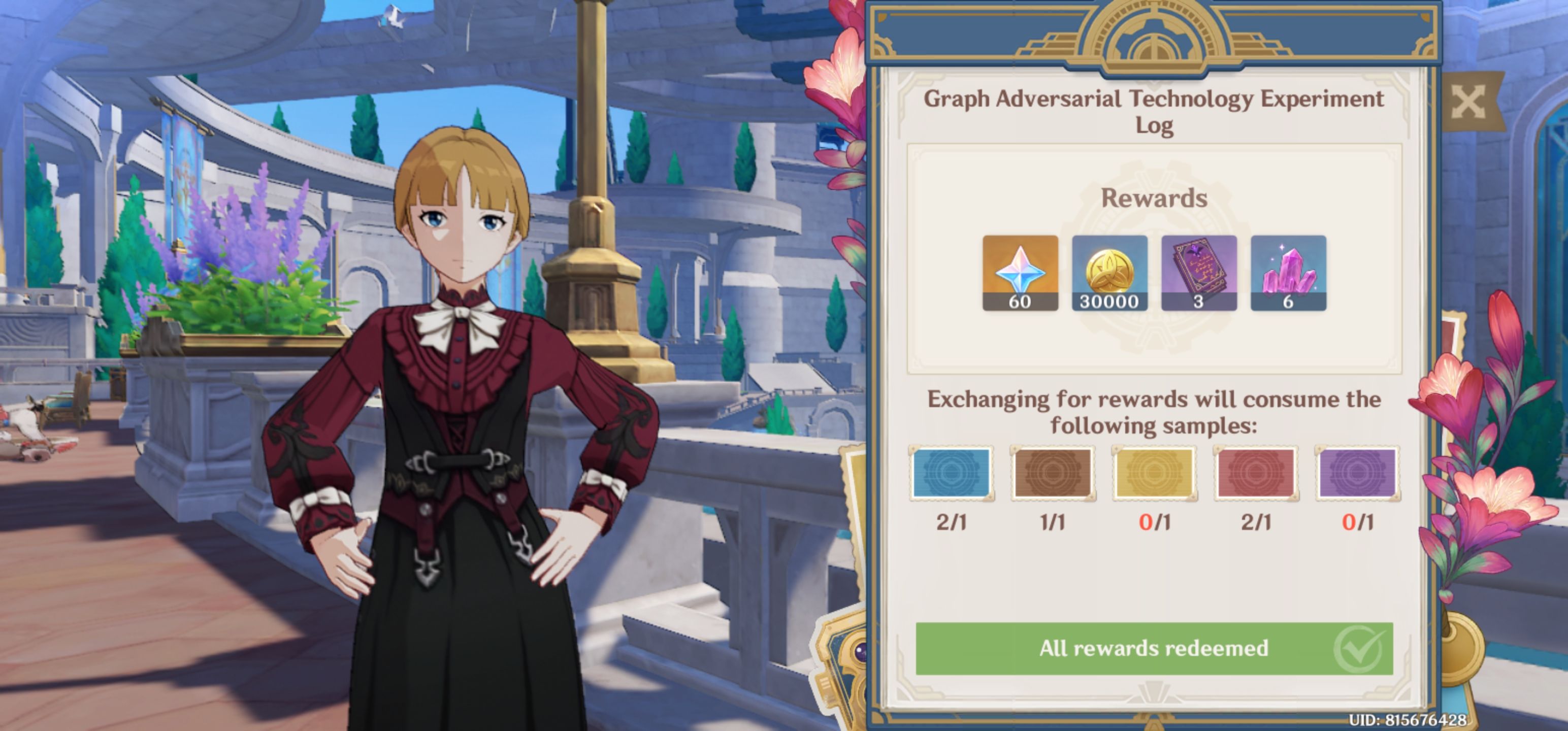Click the red 0/1 count under the yellow sample

[1154, 522]
